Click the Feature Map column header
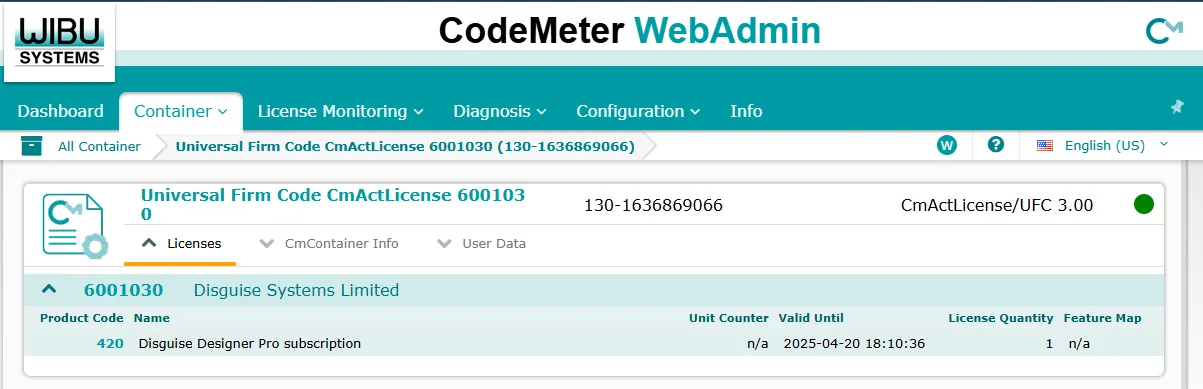This screenshot has height=389, width=1203. point(1102,318)
